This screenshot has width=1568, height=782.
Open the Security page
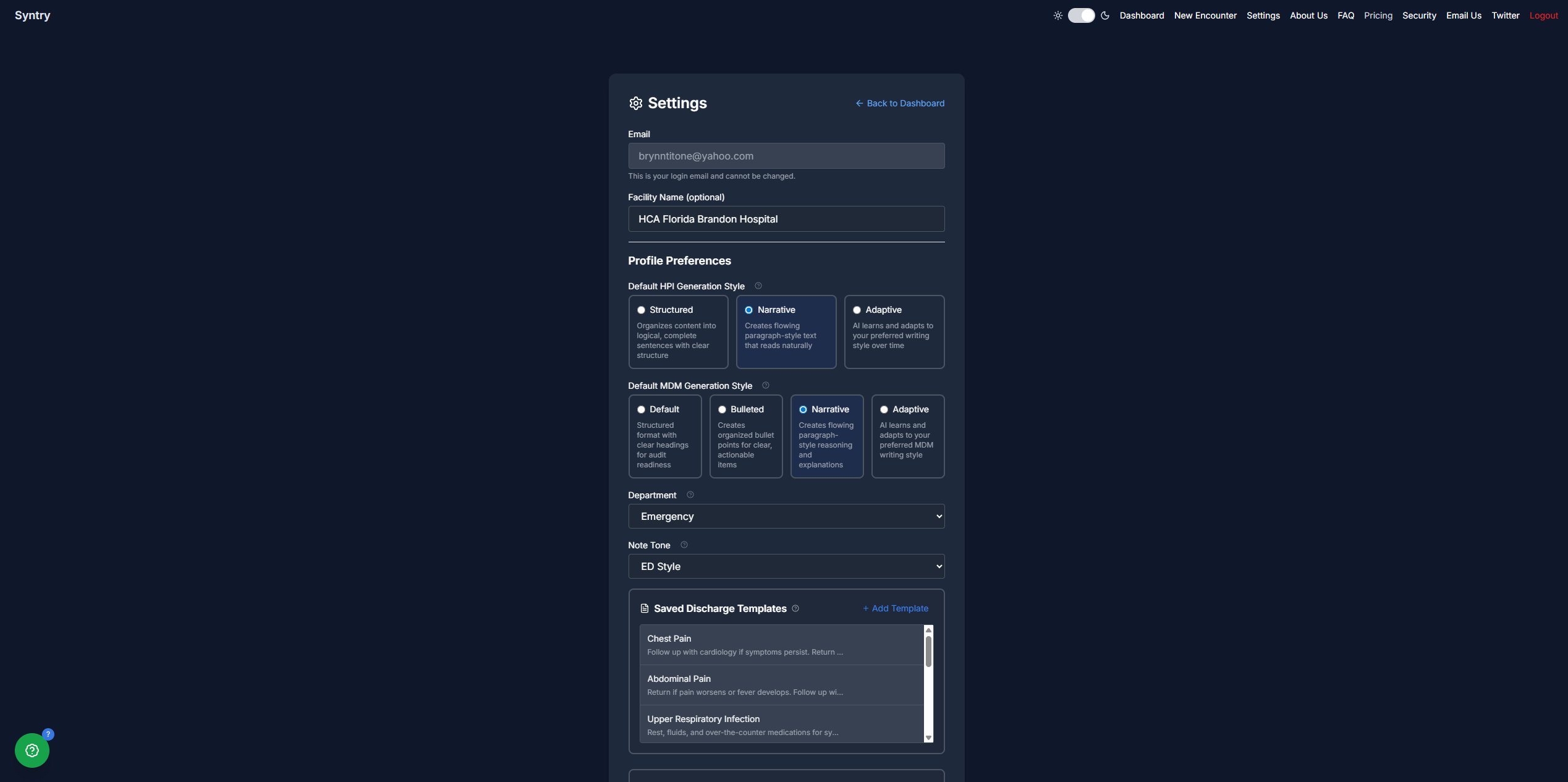pos(1419,15)
